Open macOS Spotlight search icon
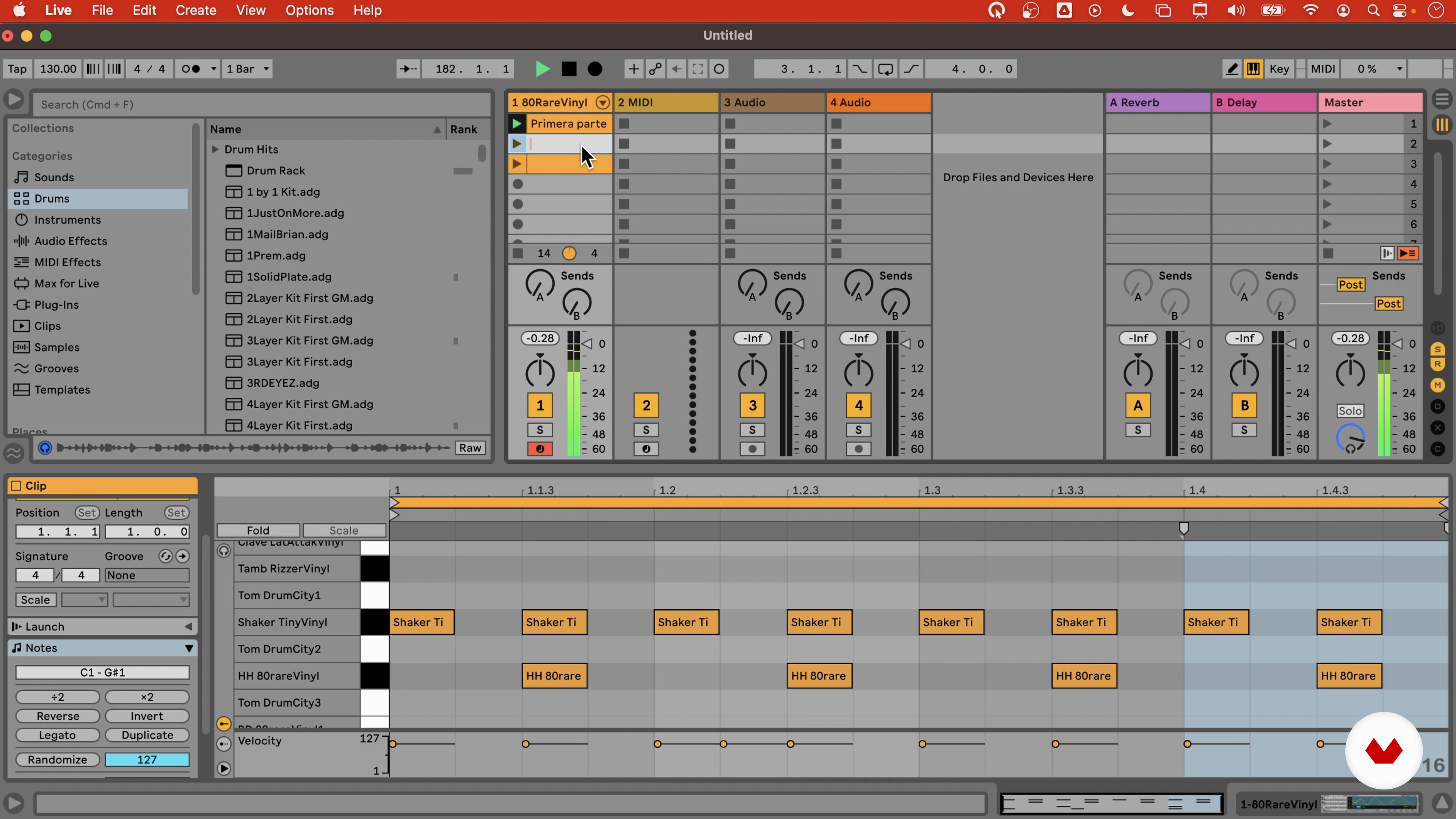Screen dimensions: 1456x819 [1373, 11]
